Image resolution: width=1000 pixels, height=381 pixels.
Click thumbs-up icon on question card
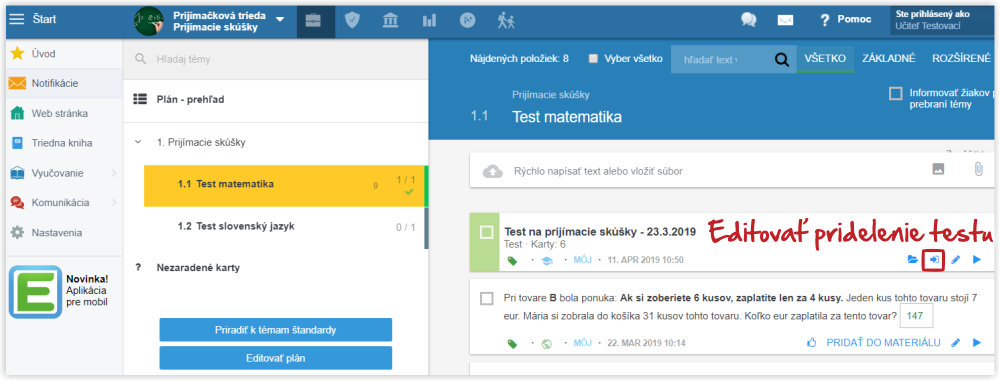tap(812, 343)
